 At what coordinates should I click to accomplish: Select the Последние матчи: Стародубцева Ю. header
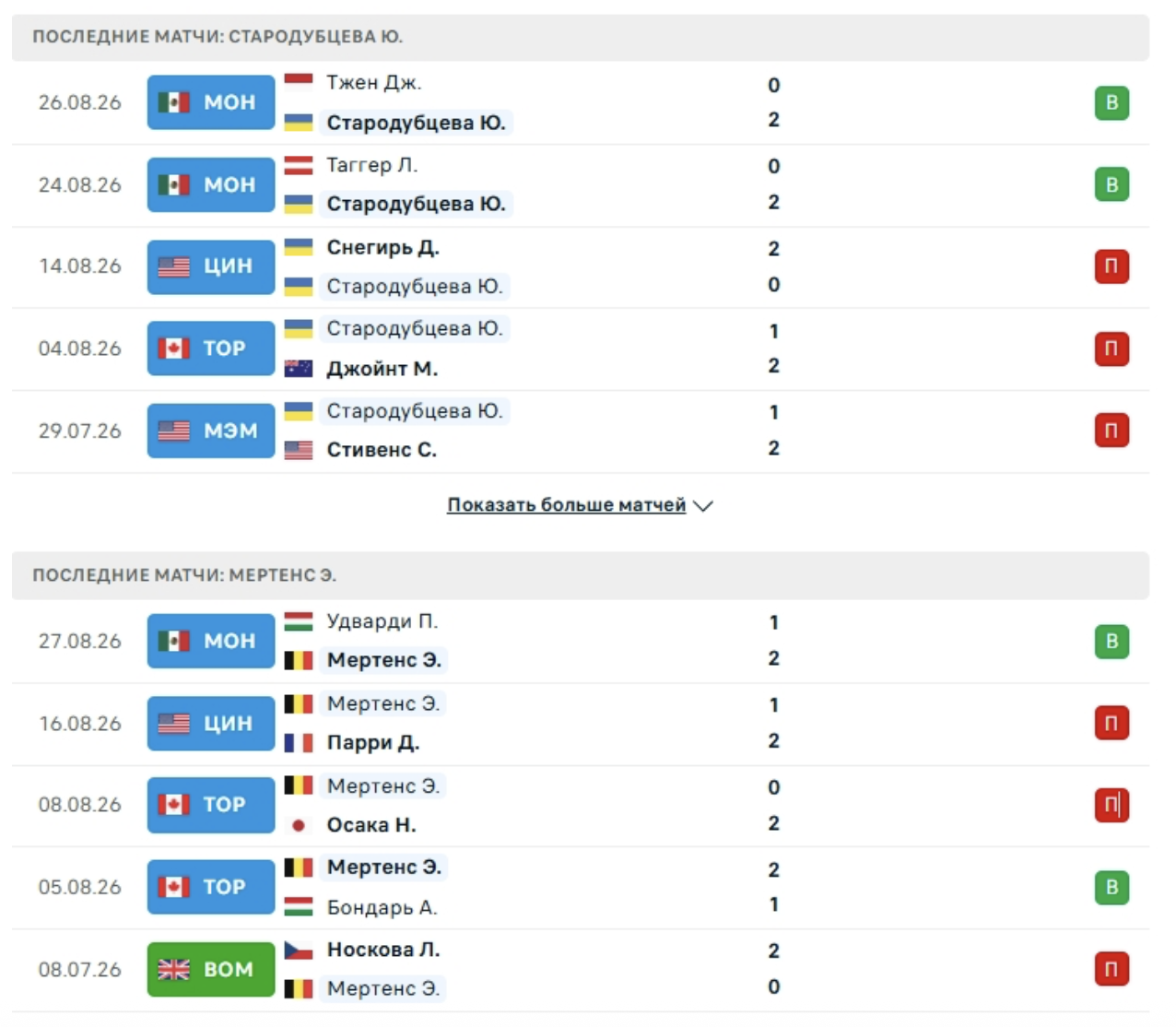tap(581, 37)
